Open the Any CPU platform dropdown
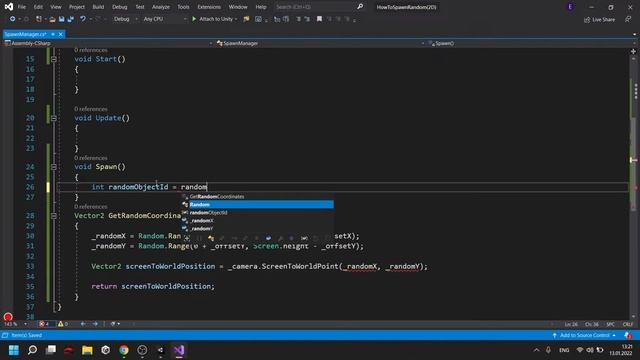Screen dimensions: 640x360 click(164, 19)
